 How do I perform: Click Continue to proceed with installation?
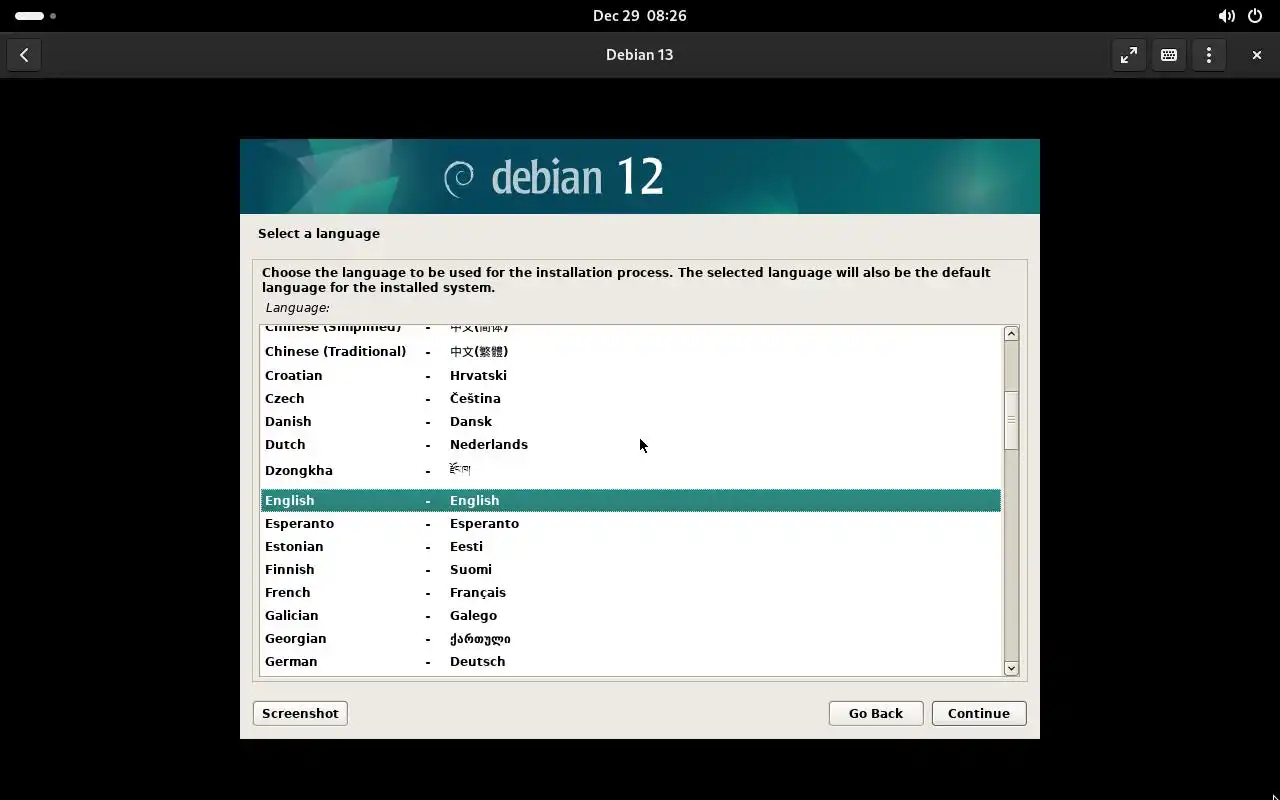coord(979,713)
